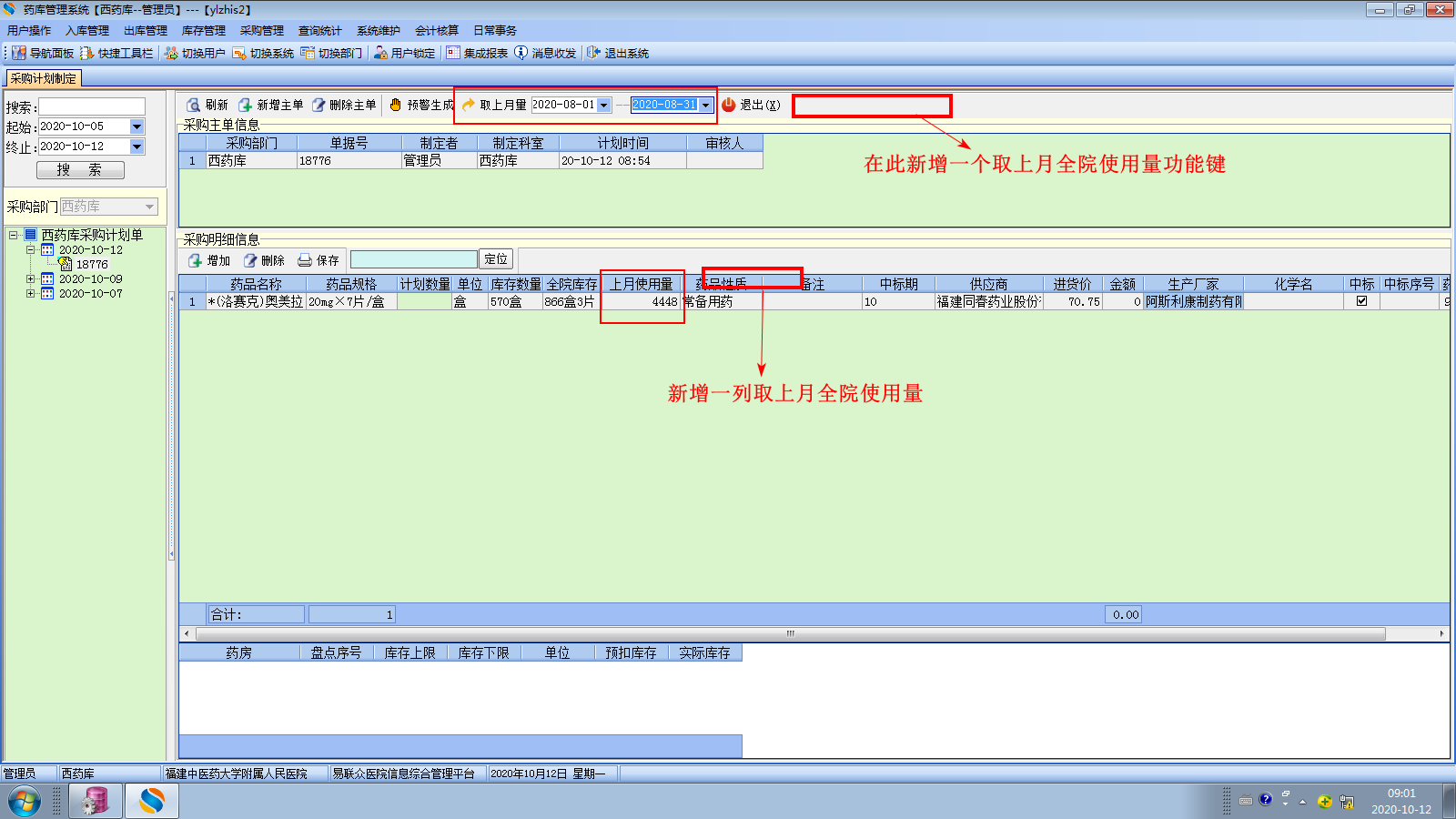Click the 计划时间 column header
Viewport: 1456px width, 819px height.
click(622, 143)
